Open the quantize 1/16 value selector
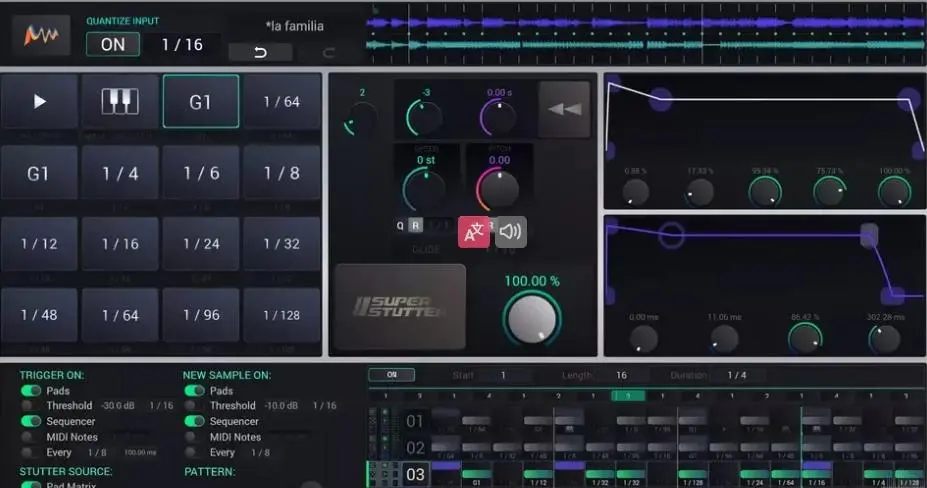Image resolution: width=927 pixels, height=488 pixels. point(182,44)
